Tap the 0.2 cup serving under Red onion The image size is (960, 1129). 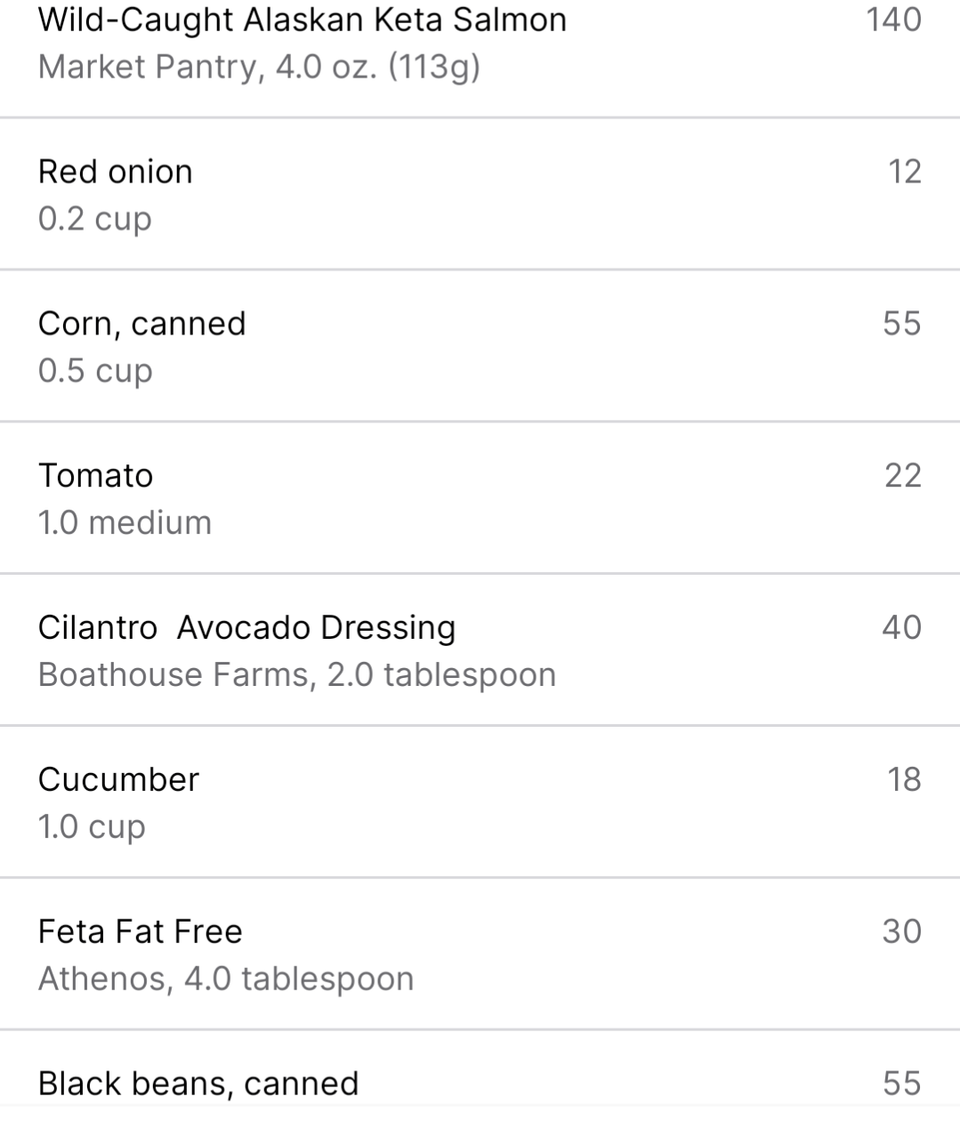click(x=95, y=220)
